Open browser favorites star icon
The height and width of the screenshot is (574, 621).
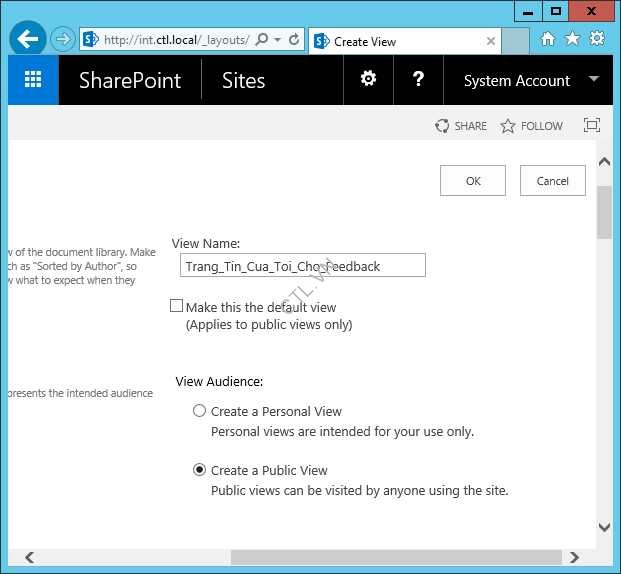pyautogui.click(x=572, y=39)
